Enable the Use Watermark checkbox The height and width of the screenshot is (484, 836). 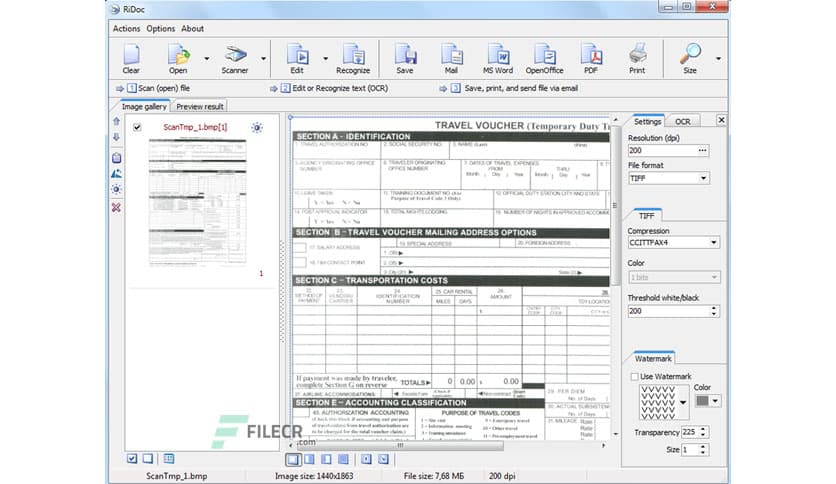pos(634,376)
